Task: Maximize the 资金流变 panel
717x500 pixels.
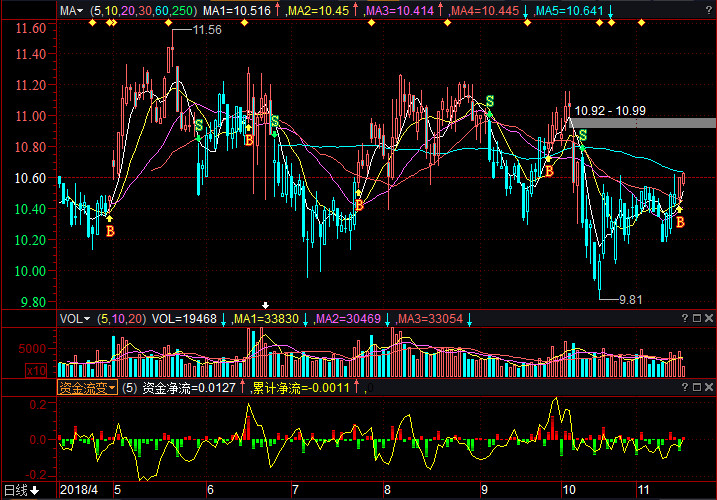Action: pyautogui.click(x=695, y=387)
